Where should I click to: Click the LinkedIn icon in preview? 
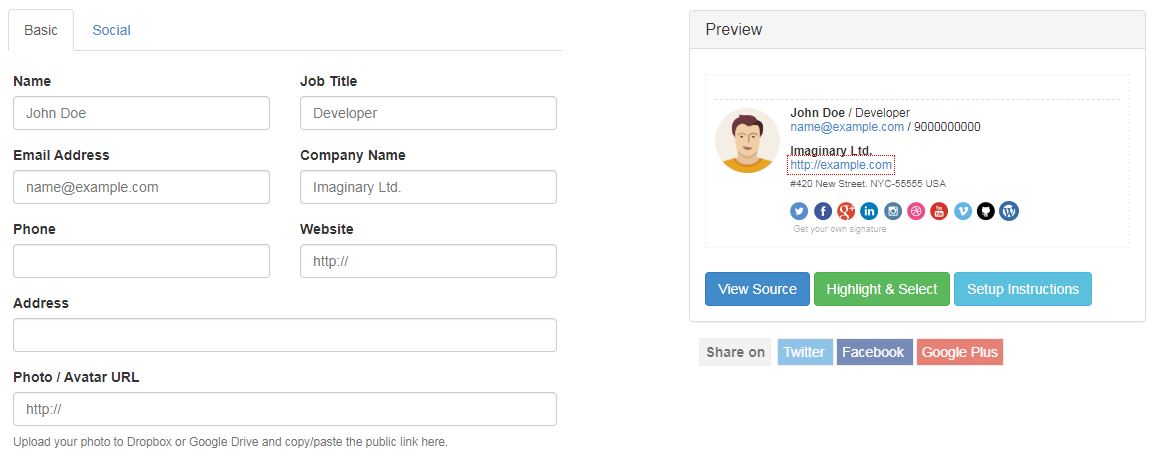[x=869, y=211]
